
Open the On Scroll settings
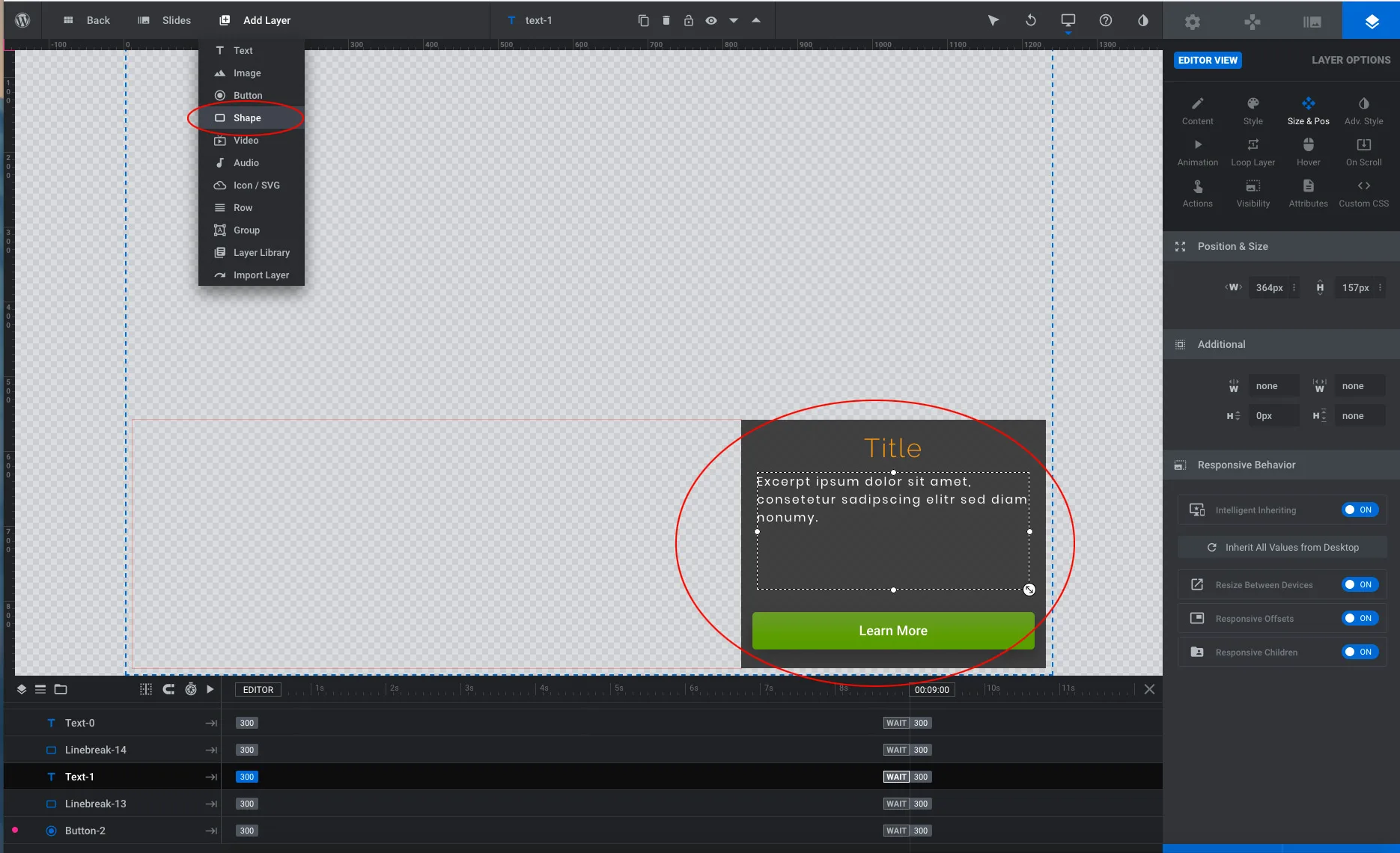[1363, 151]
